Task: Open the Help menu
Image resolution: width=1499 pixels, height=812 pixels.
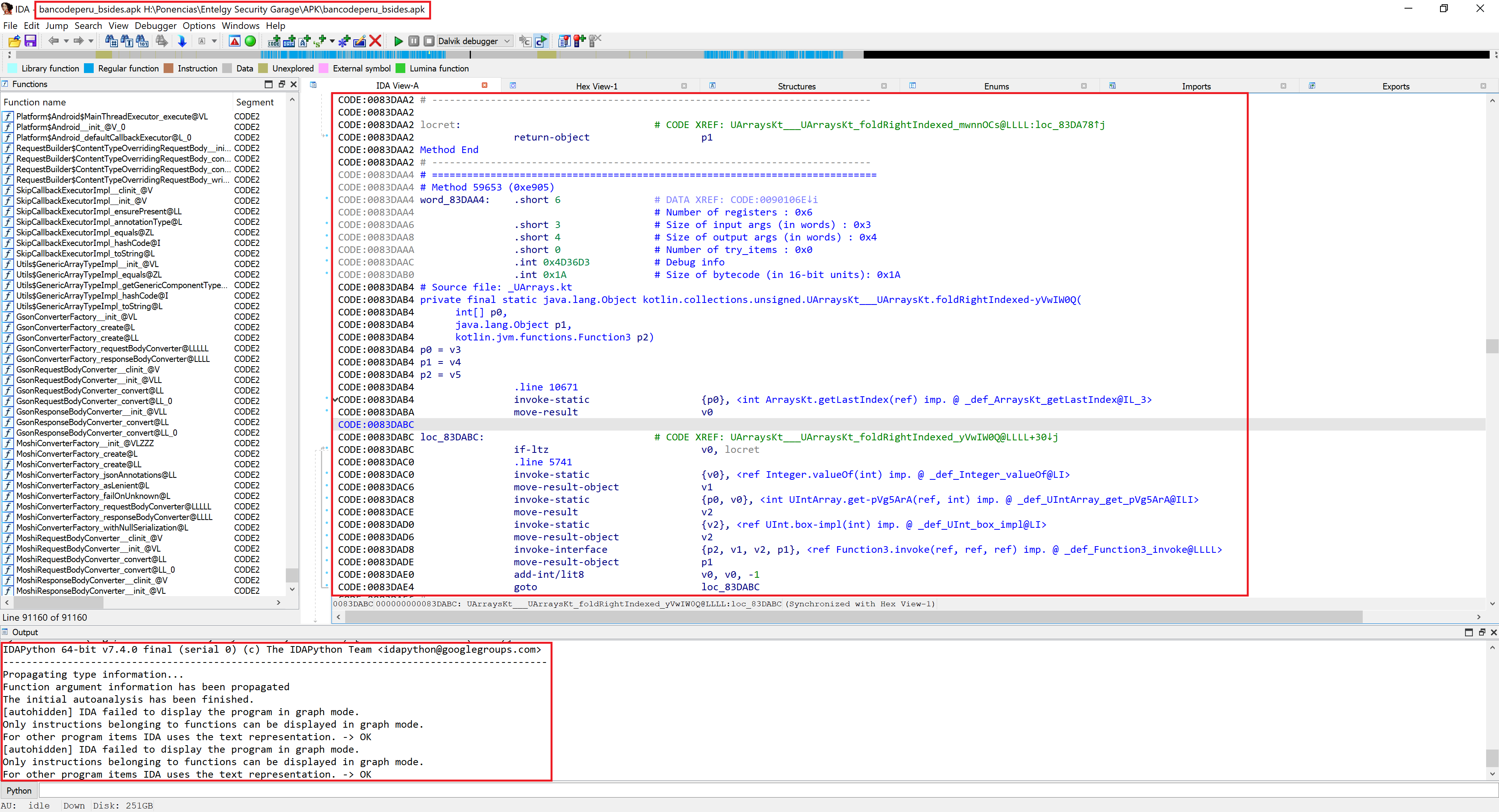Action: point(275,26)
